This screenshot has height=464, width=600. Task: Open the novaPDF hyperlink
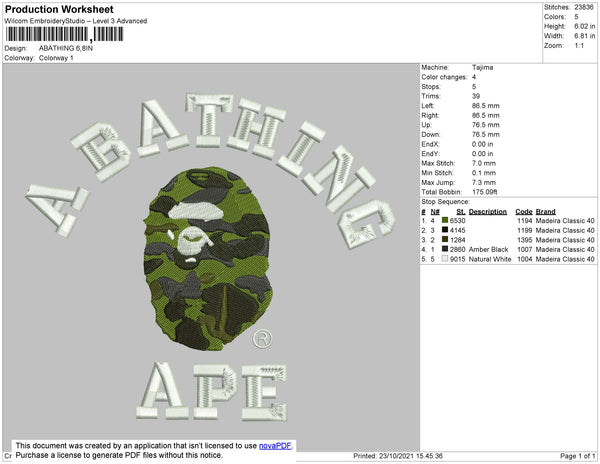275,446
